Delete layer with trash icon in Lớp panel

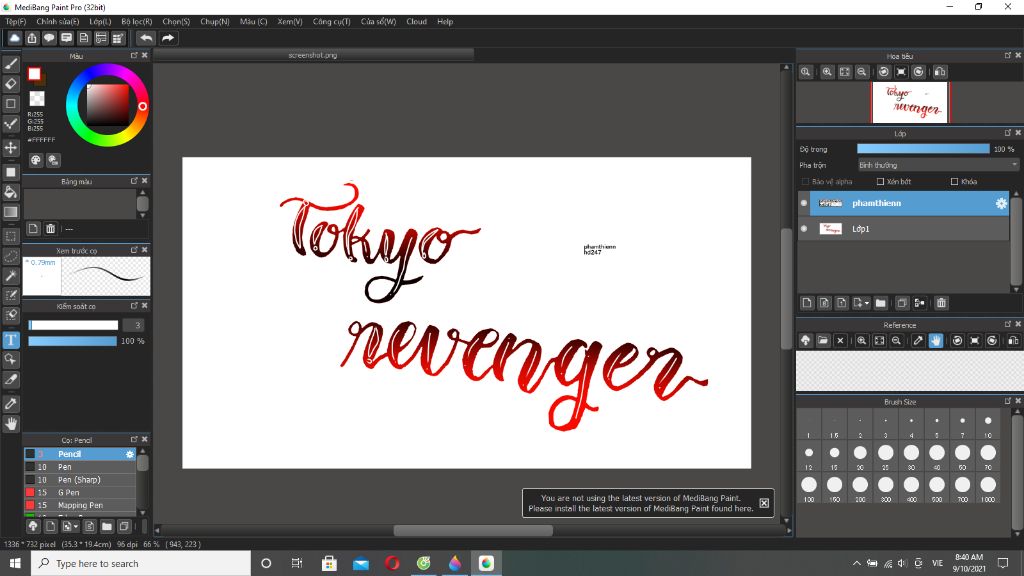pos(941,303)
